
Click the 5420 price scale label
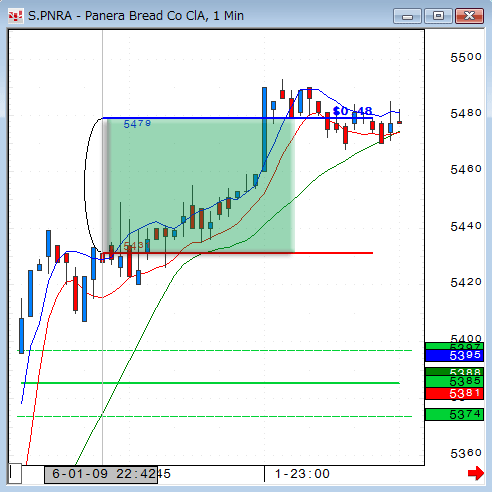tap(466, 282)
